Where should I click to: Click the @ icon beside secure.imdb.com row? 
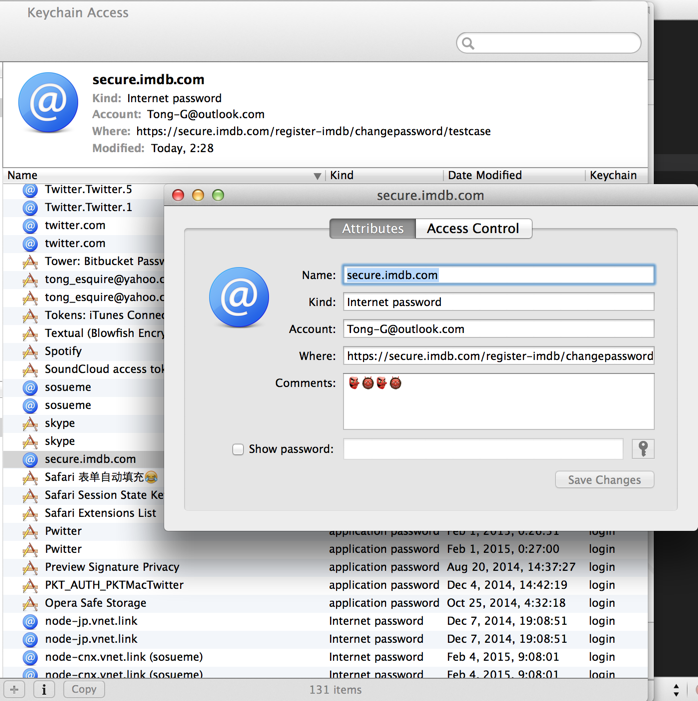(x=30, y=459)
